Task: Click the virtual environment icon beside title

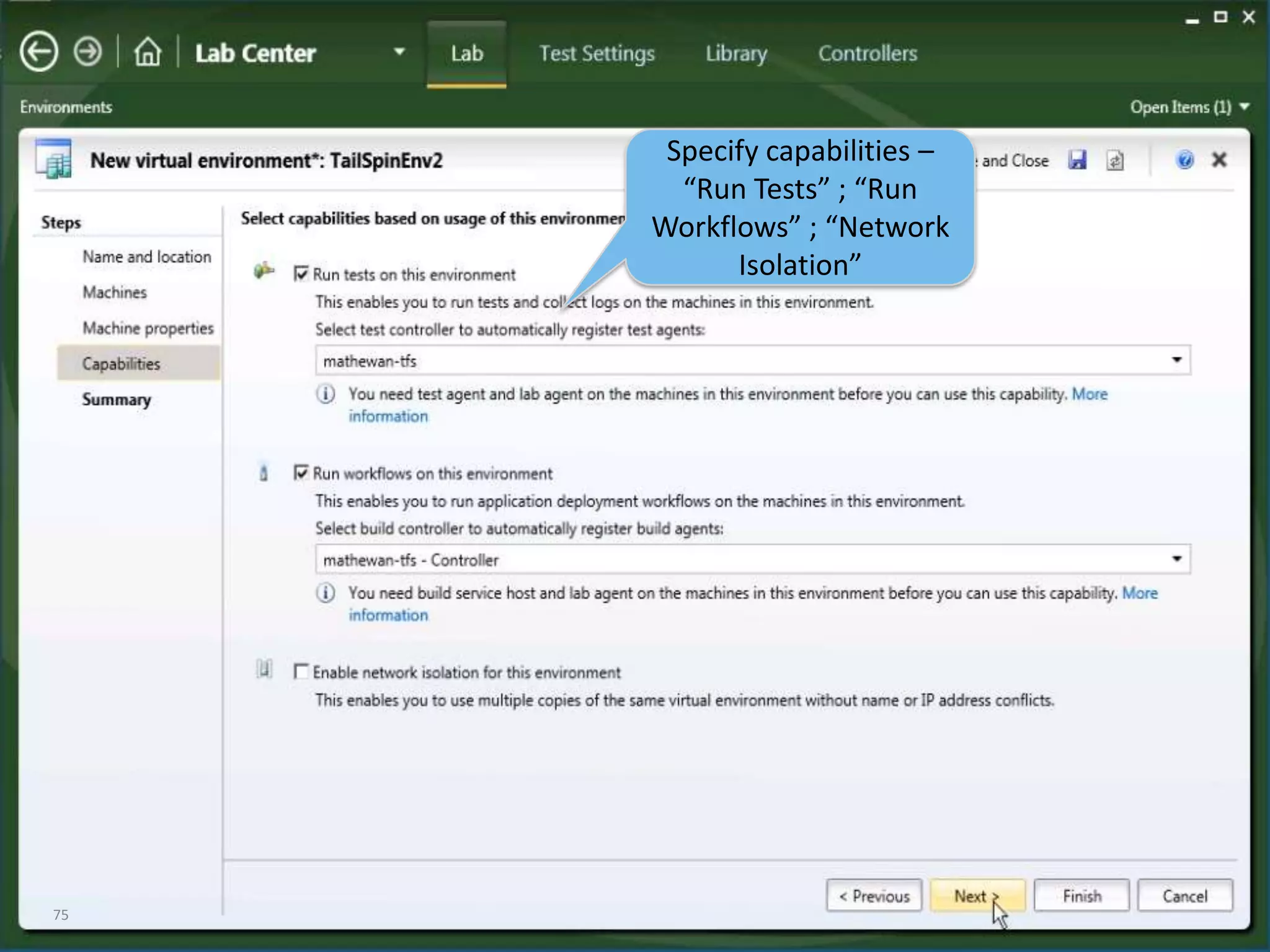Action: tap(55, 160)
